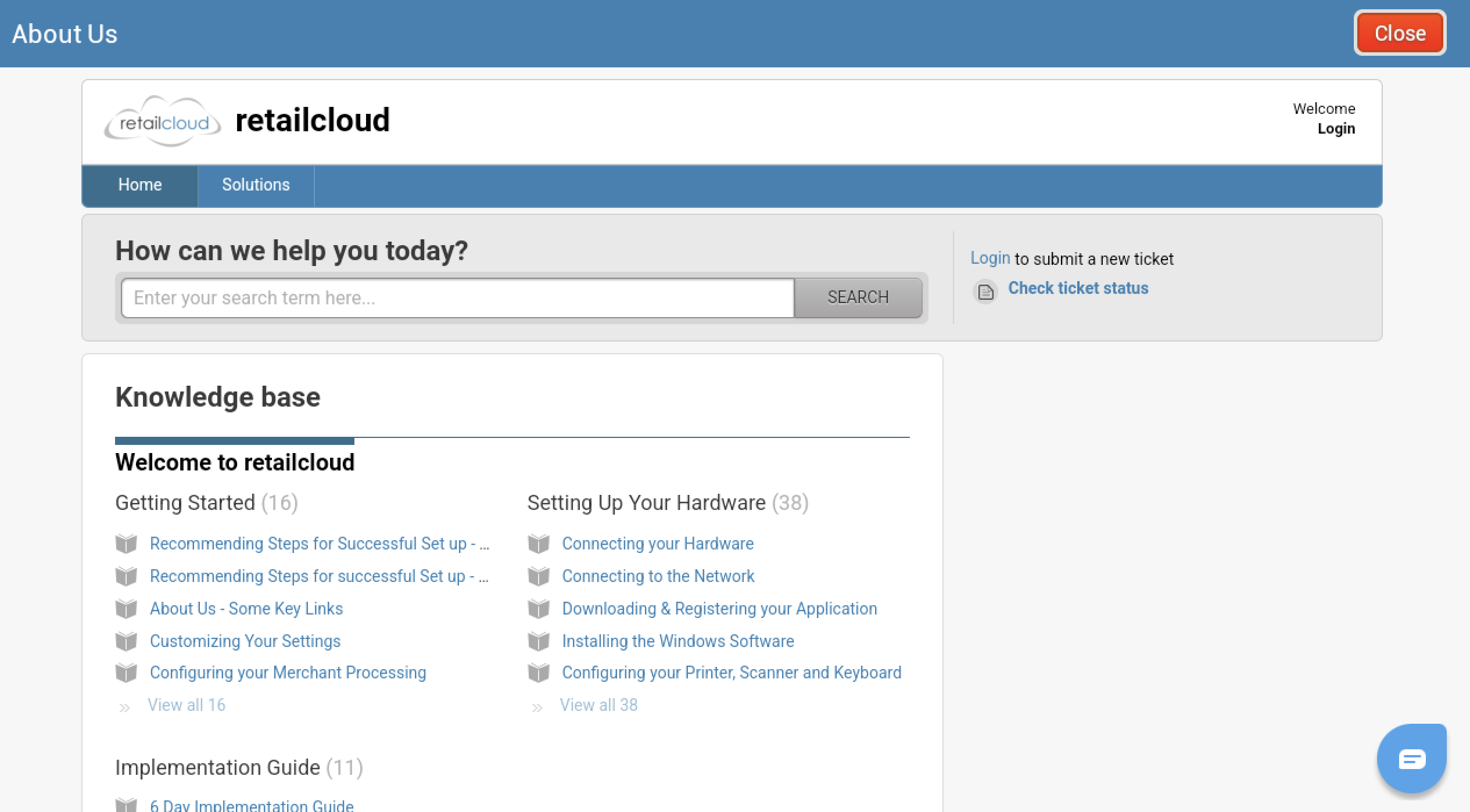Screen dimensions: 1470x812
Task: Open Configuring your Printer, Scanner and Keyboard
Action: click(732, 673)
